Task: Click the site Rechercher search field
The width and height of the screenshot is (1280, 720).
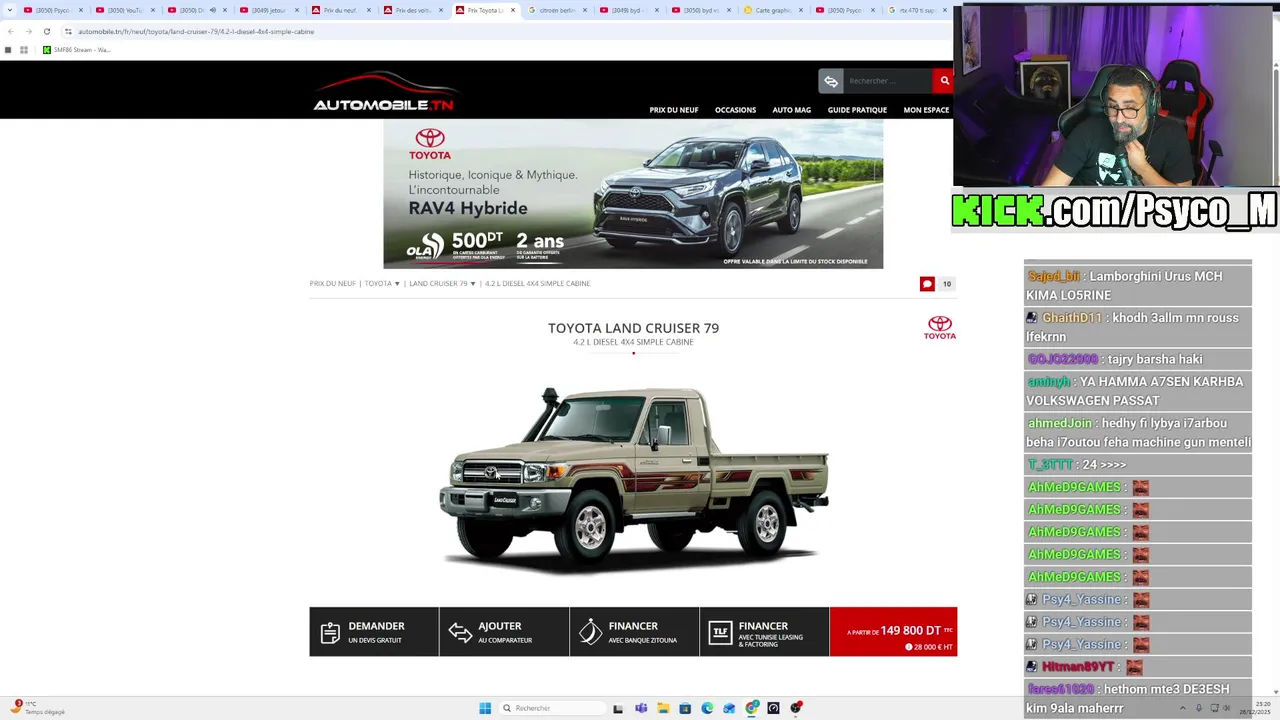Action: click(x=888, y=81)
